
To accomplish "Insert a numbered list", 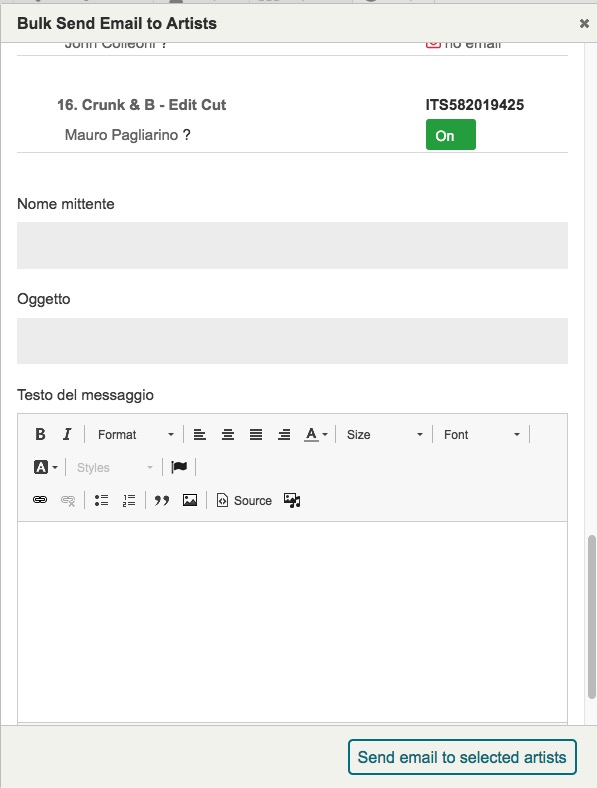I will click(129, 500).
